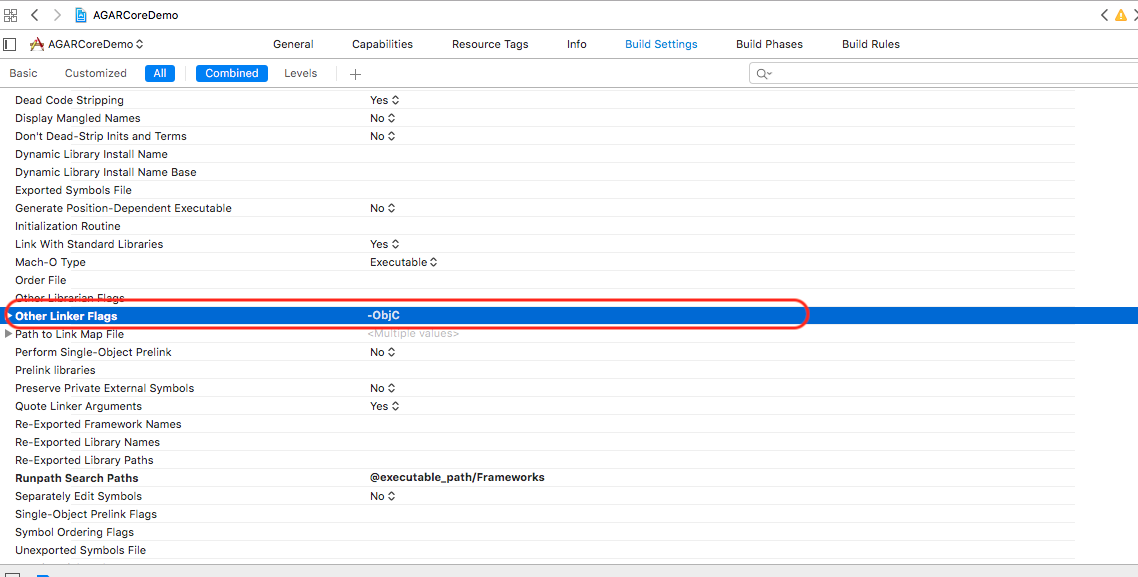
Task: Change Link With Standard Libraries value
Action: pos(385,245)
